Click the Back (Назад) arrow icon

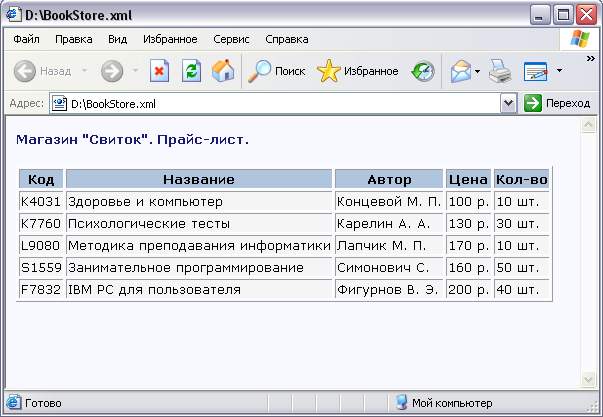coord(25,71)
